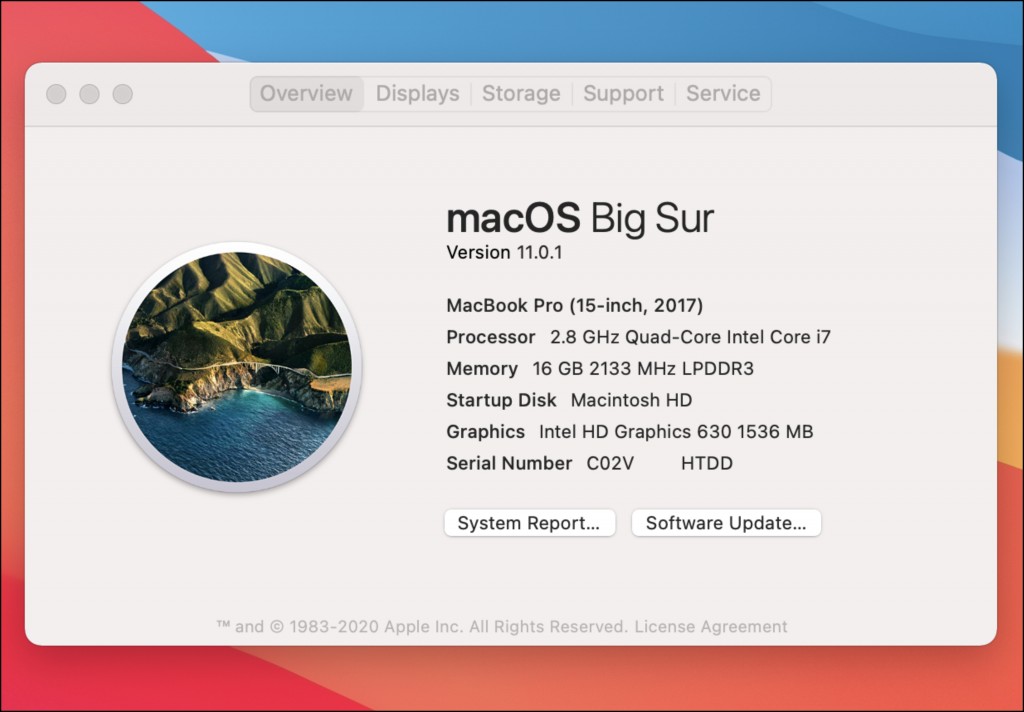Image resolution: width=1024 pixels, height=712 pixels.
Task: Open the Displays tab
Action: click(417, 93)
